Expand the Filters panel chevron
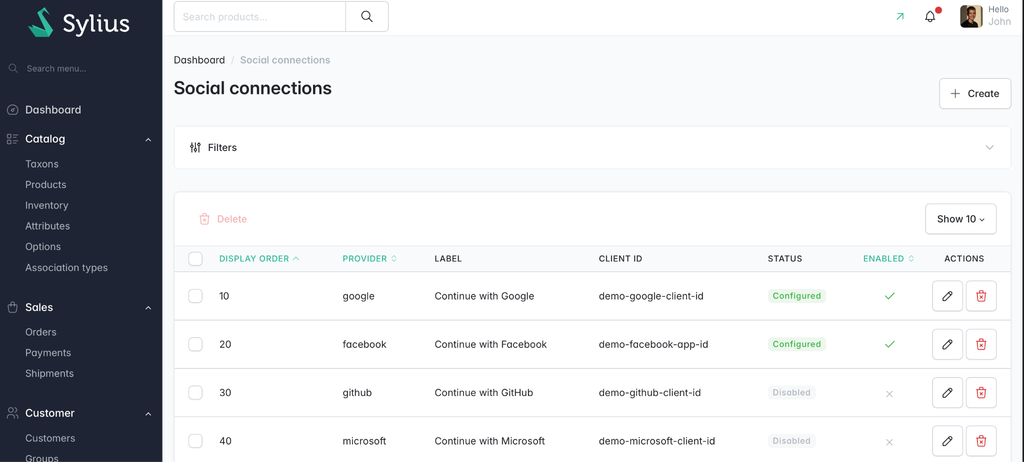Viewport: 1024px width, 462px height. click(x=989, y=148)
